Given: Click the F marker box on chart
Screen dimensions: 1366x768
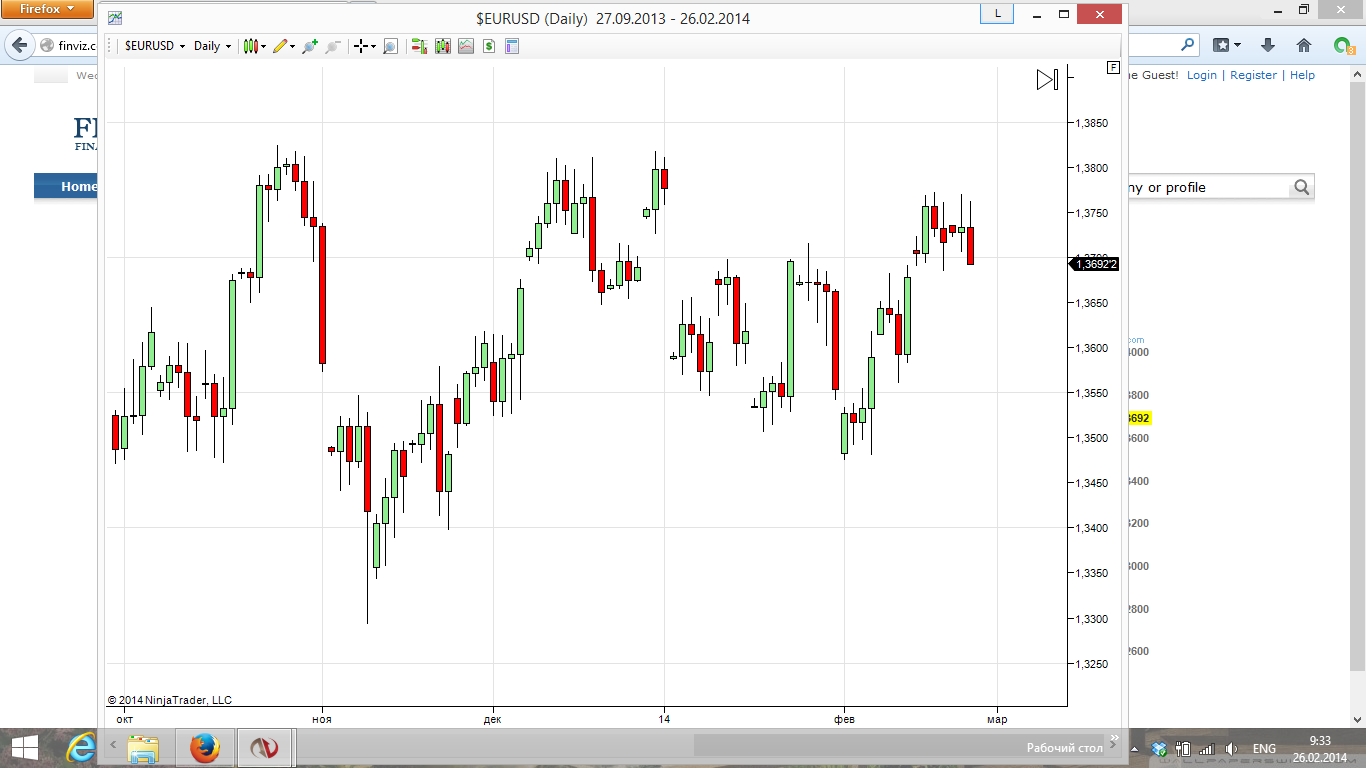Looking at the screenshot, I should click(x=1113, y=67).
